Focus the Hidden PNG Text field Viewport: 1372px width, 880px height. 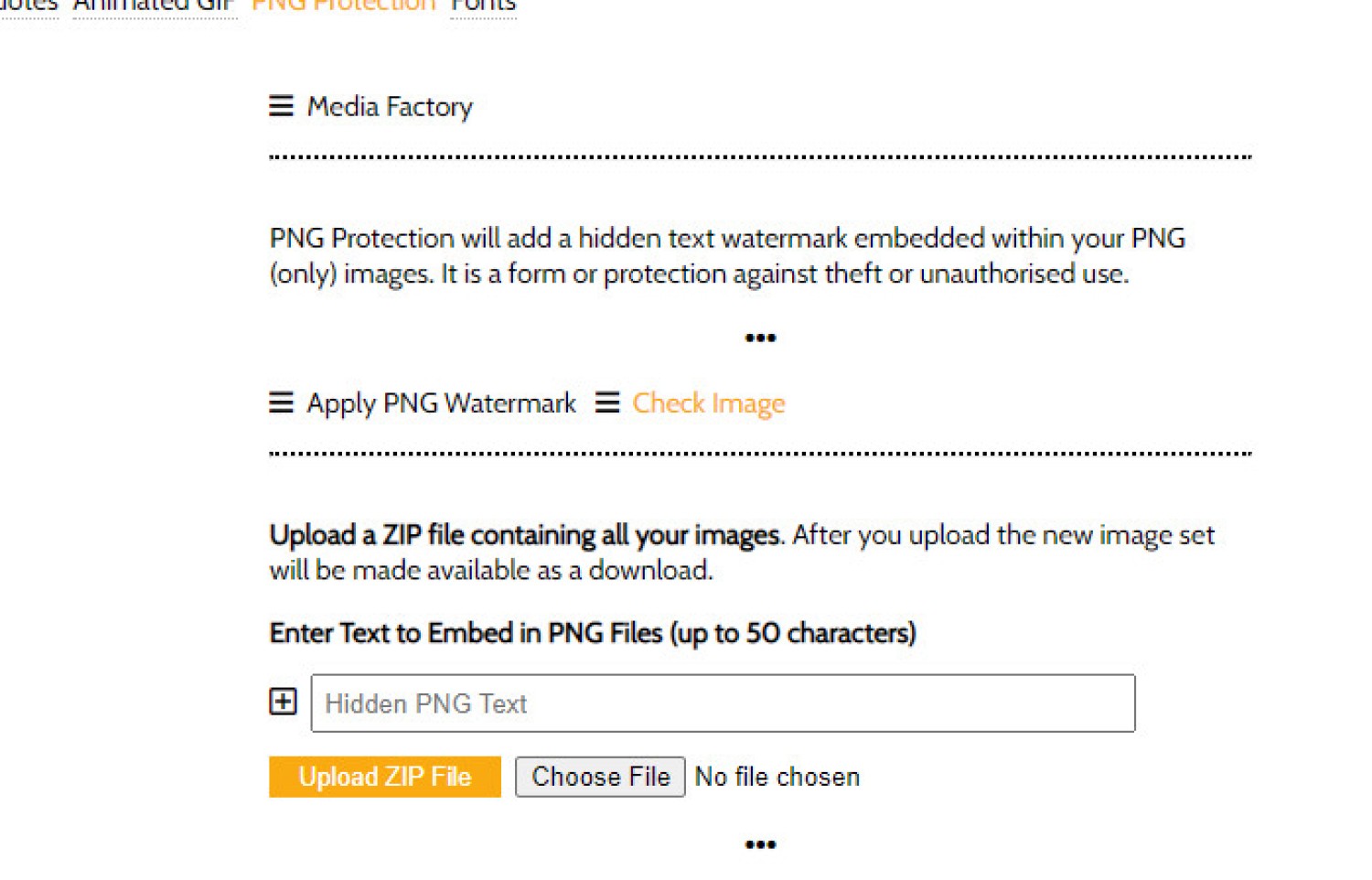(x=723, y=703)
